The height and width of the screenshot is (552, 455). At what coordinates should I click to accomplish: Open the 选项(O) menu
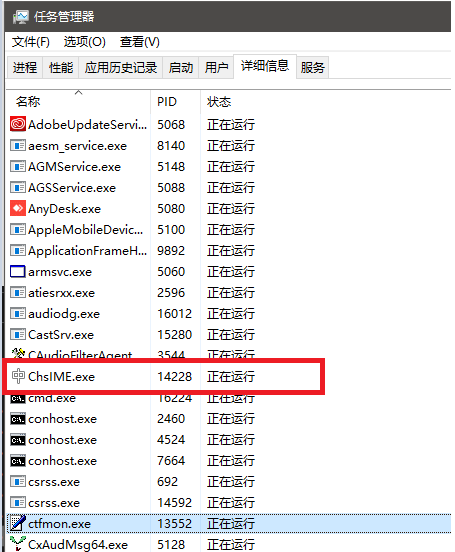tap(85, 42)
